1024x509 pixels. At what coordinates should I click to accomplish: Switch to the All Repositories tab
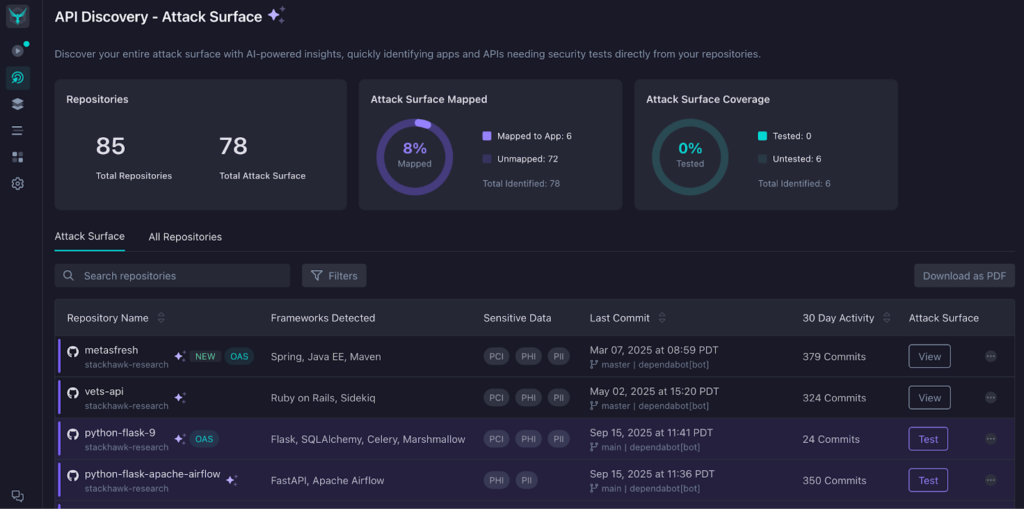[185, 237]
